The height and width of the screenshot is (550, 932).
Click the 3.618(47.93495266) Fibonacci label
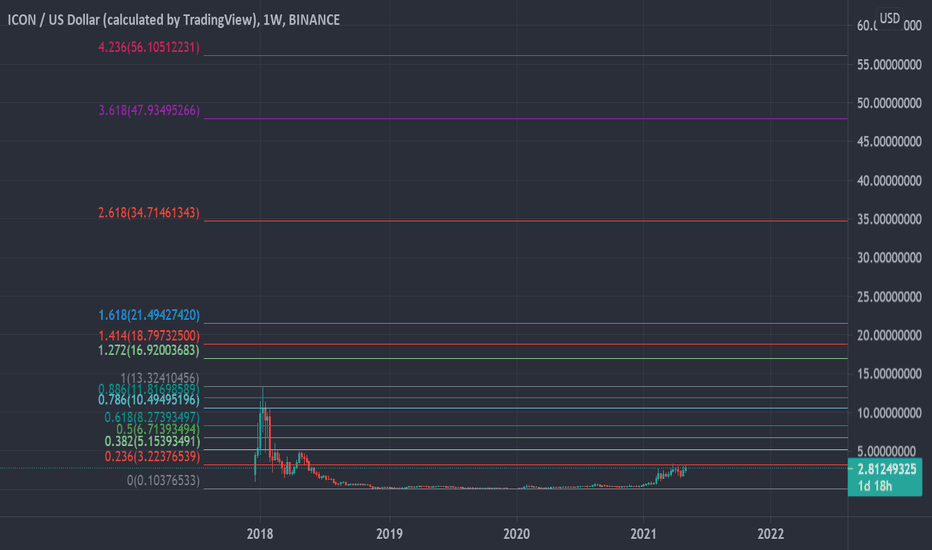pyautogui.click(x=149, y=110)
